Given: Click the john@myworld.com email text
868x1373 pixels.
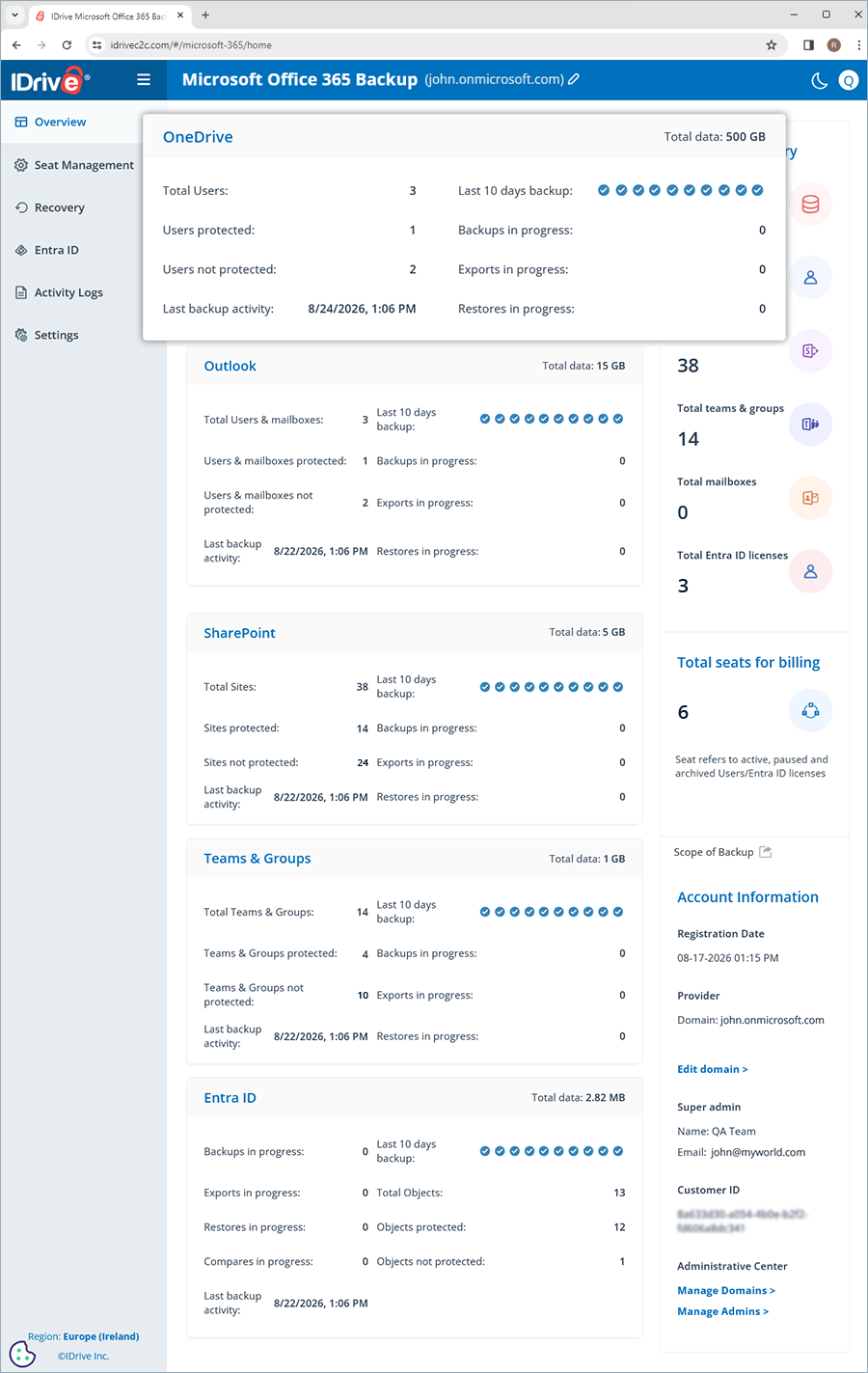Looking at the screenshot, I should point(758,1152).
